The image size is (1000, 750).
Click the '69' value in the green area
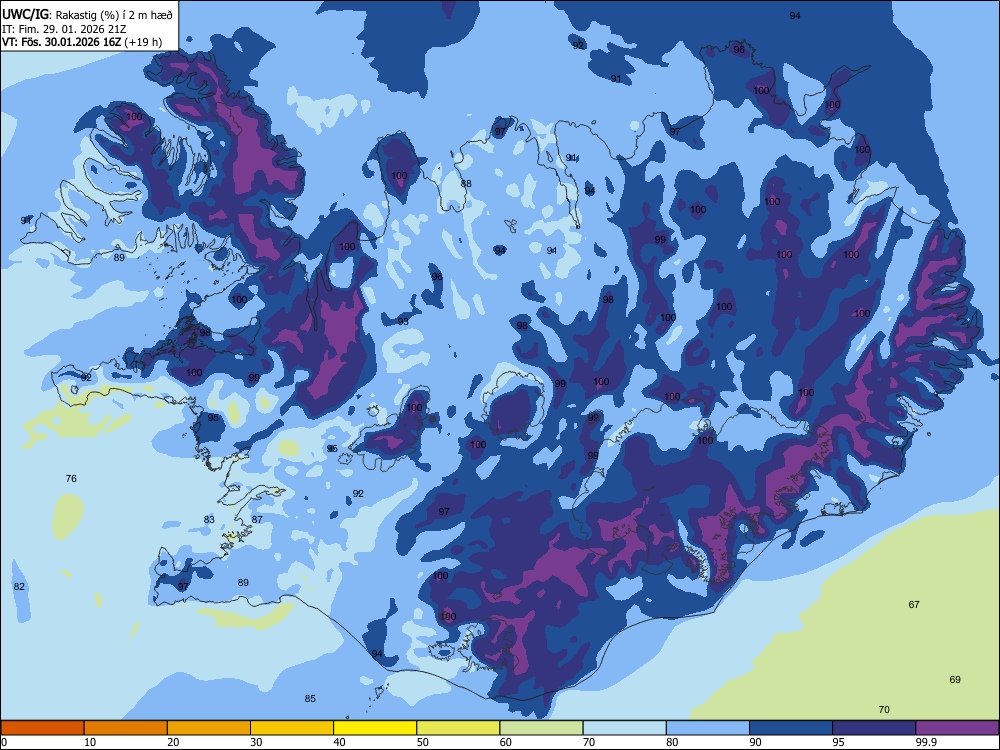click(955, 679)
